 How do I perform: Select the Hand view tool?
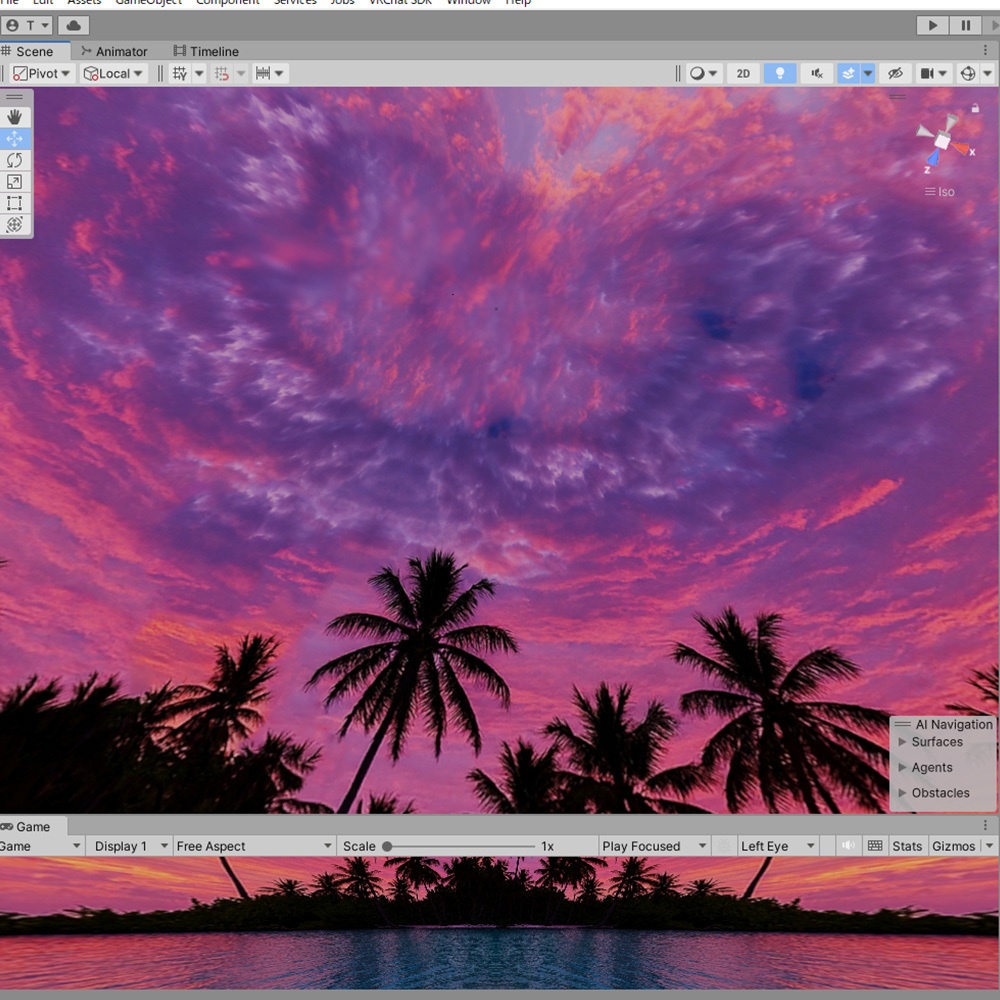coord(15,116)
